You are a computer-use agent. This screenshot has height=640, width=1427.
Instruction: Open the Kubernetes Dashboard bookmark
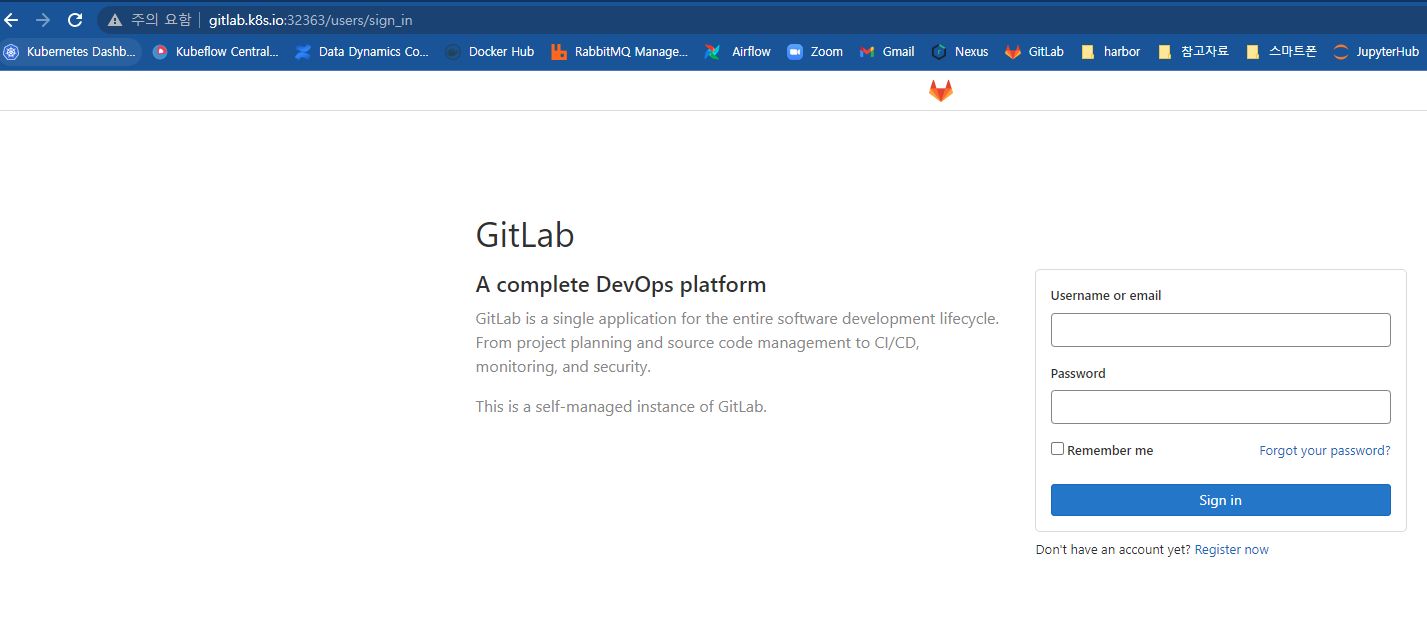point(70,52)
